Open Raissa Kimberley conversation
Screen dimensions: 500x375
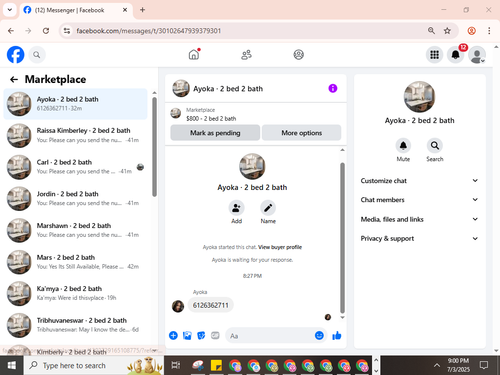click(x=75, y=135)
